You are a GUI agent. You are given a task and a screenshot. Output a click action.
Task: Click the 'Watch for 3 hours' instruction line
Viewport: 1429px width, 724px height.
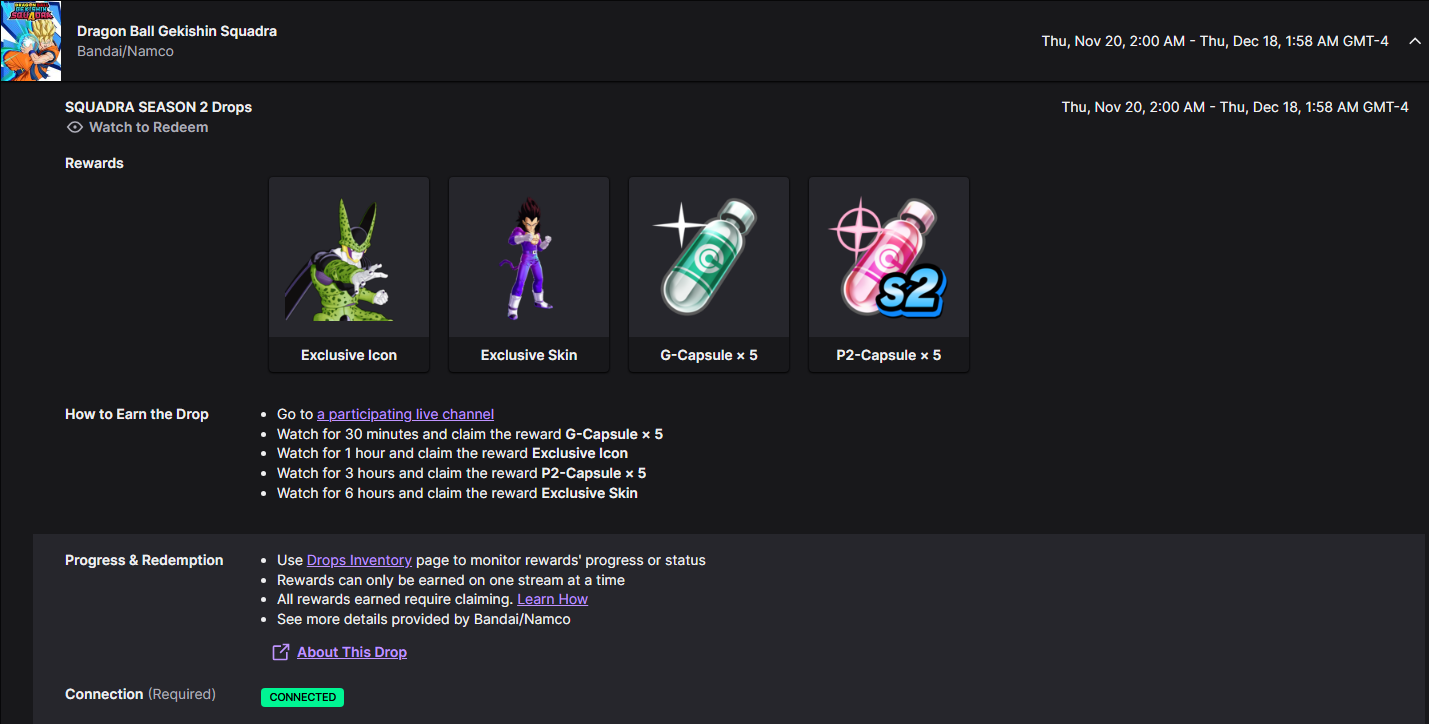[461, 473]
